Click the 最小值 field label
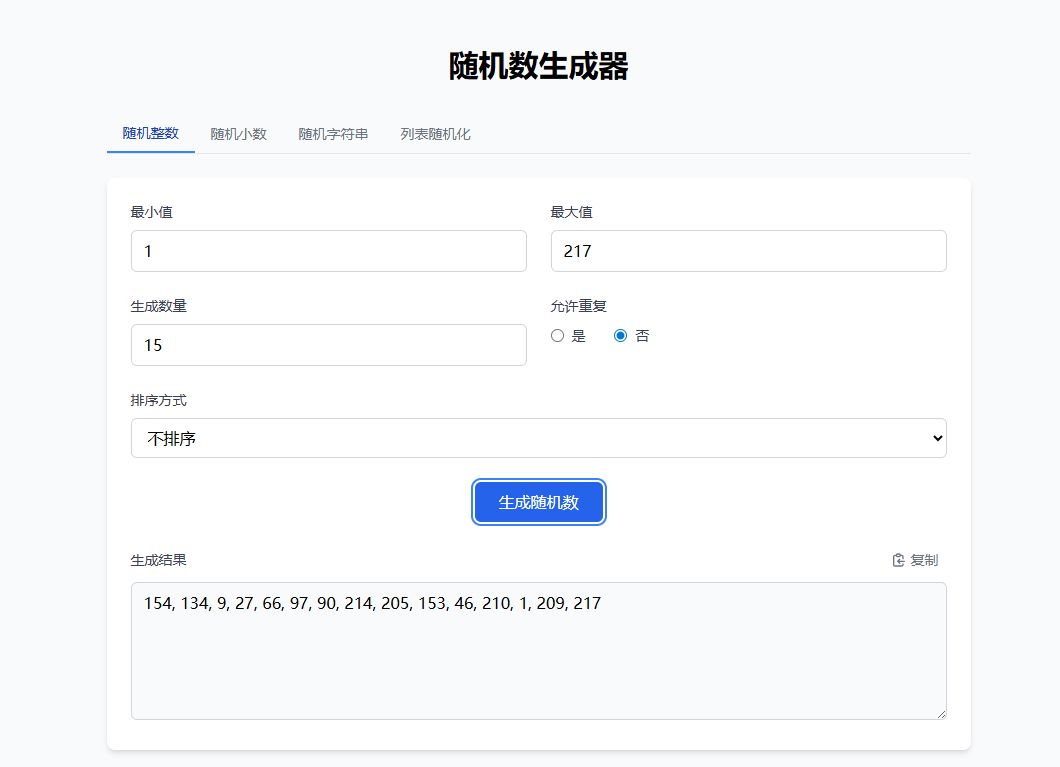Screen dimensions: 1060x767 (x=151, y=212)
